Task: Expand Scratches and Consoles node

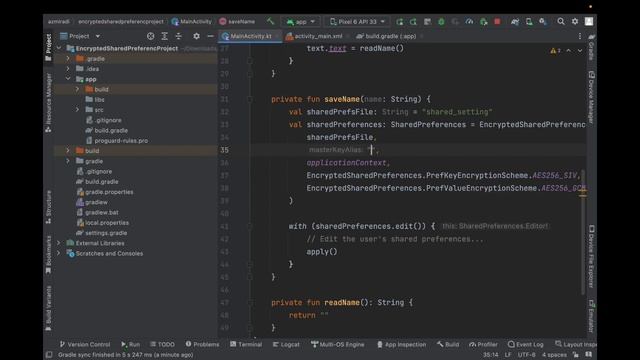Action: pyautogui.click(x=59, y=253)
